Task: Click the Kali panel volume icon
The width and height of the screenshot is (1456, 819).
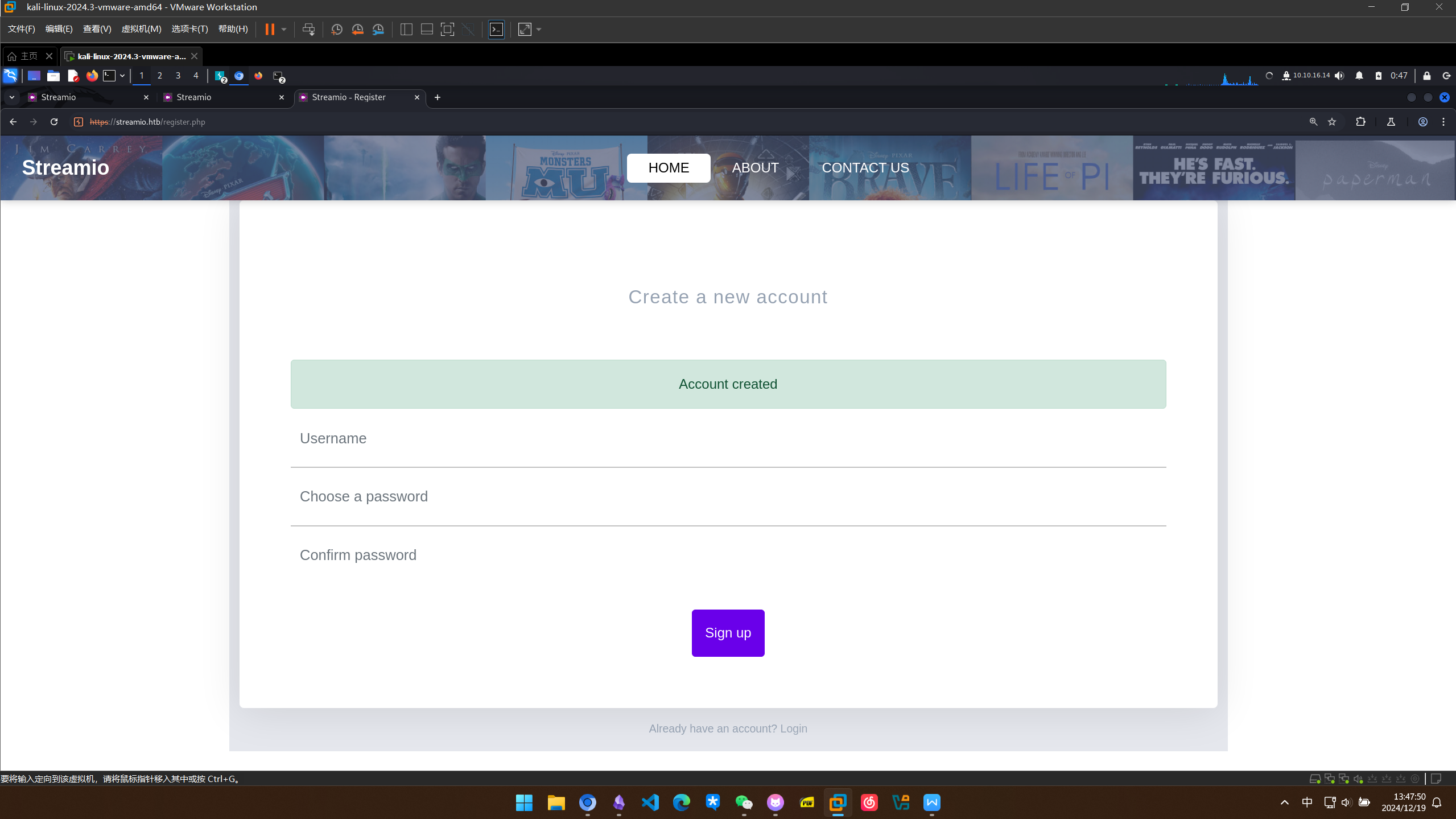Action: [1339, 76]
